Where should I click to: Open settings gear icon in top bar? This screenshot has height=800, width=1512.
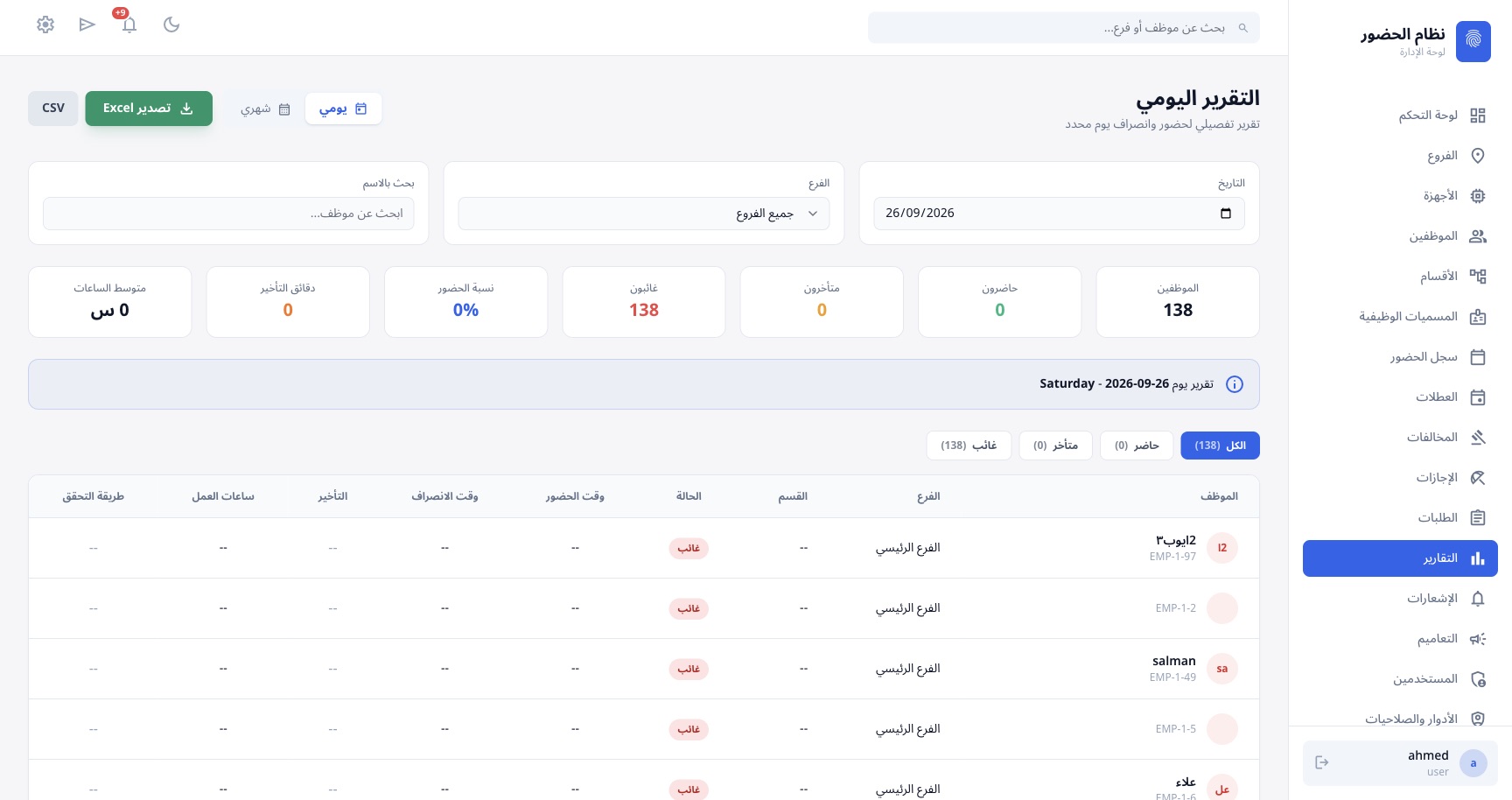click(45, 25)
